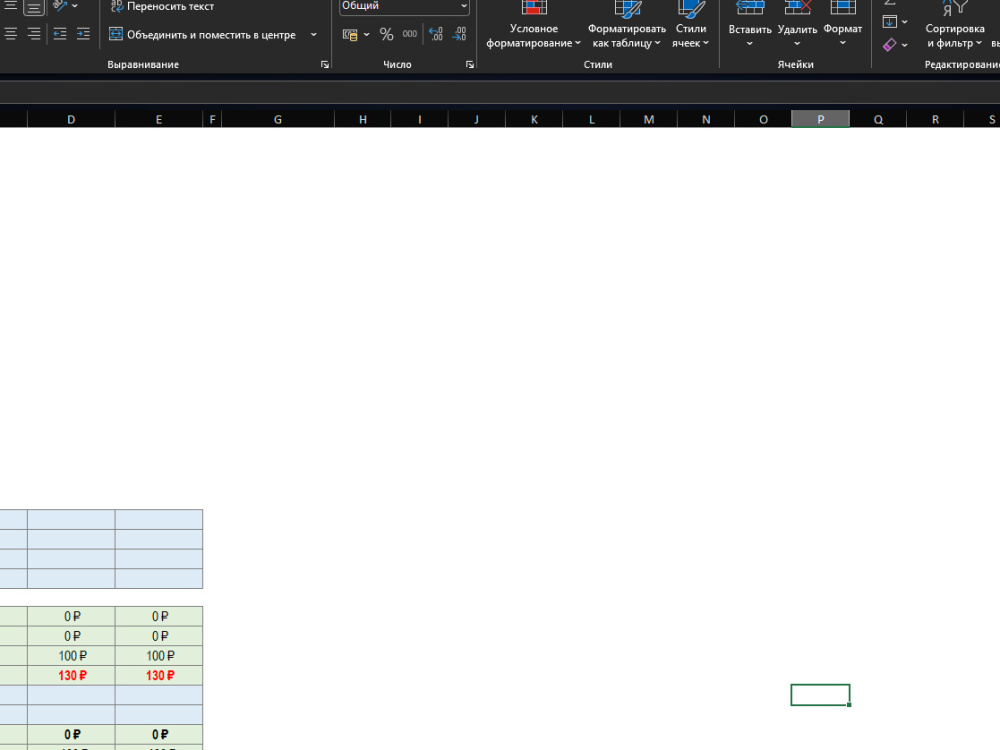Viewport: 1000px width, 750px height.
Task: Click the center horizontal alignment icon
Action: click(10, 34)
